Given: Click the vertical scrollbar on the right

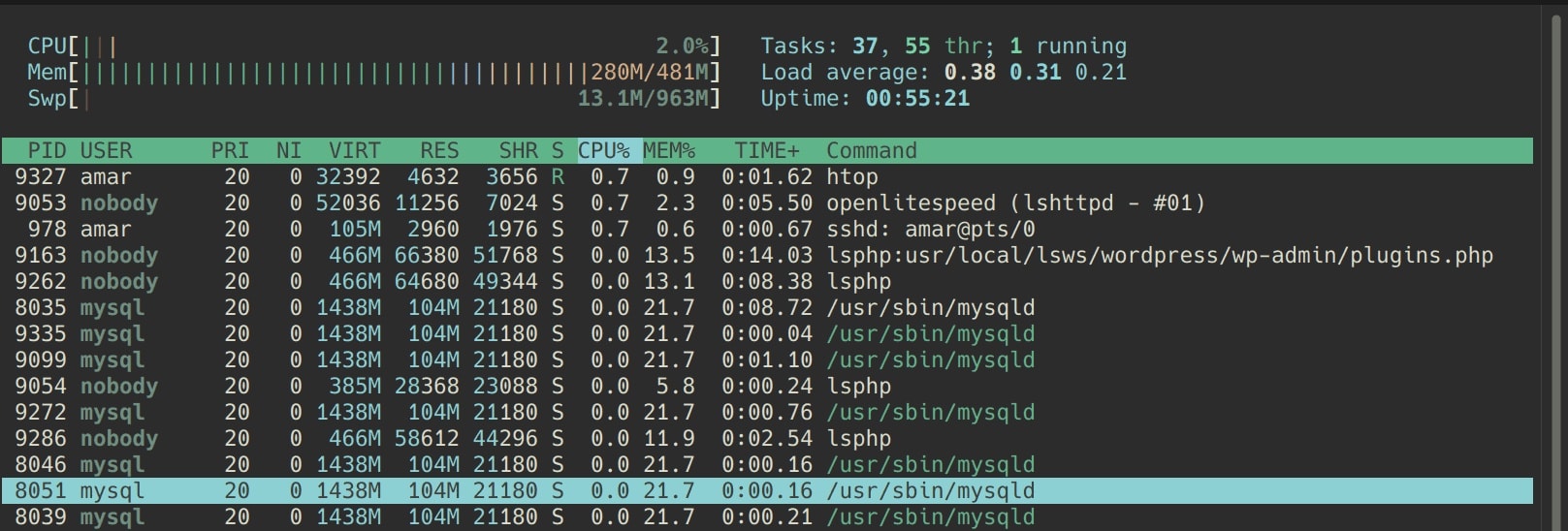Looking at the screenshot, I should tap(1554, 271).
